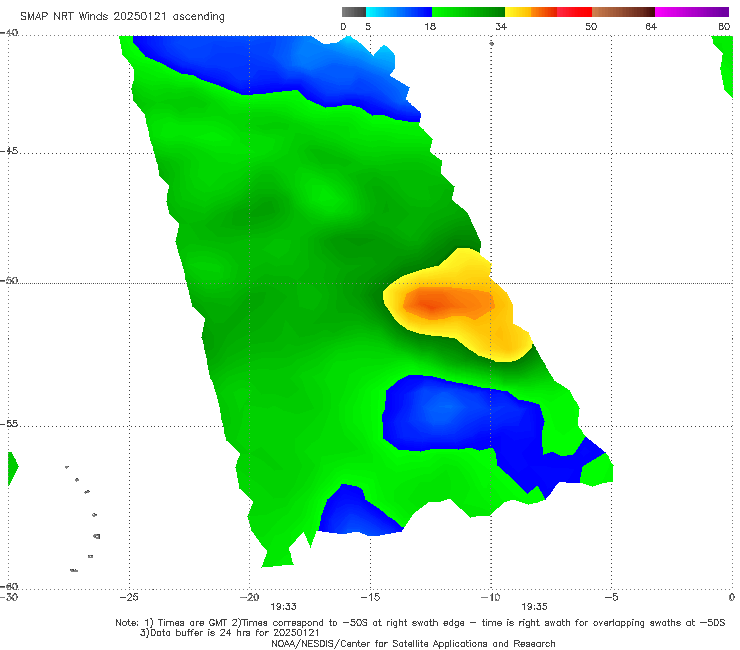Click the color bar label '18'
The image size is (740, 650).
pyautogui.click(x=430, y=26)
